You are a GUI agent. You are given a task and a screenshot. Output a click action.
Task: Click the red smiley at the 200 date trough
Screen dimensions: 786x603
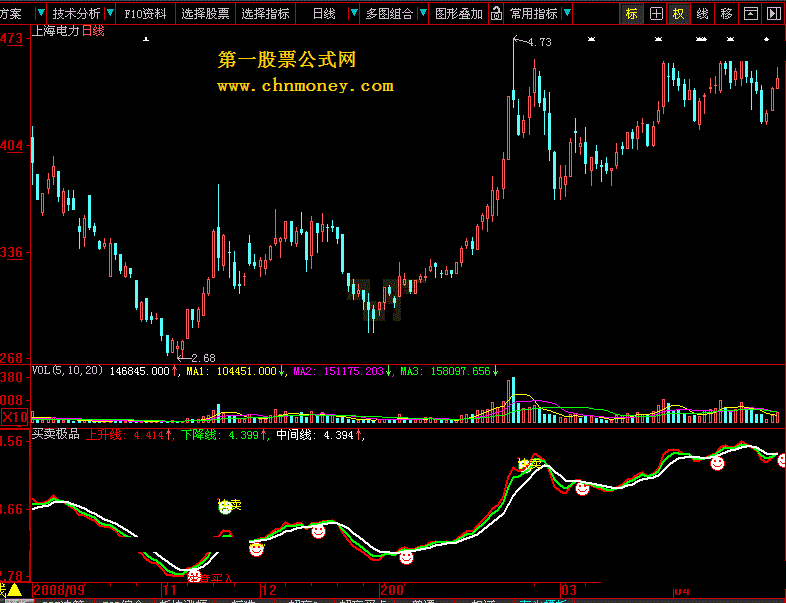point(406,557)
